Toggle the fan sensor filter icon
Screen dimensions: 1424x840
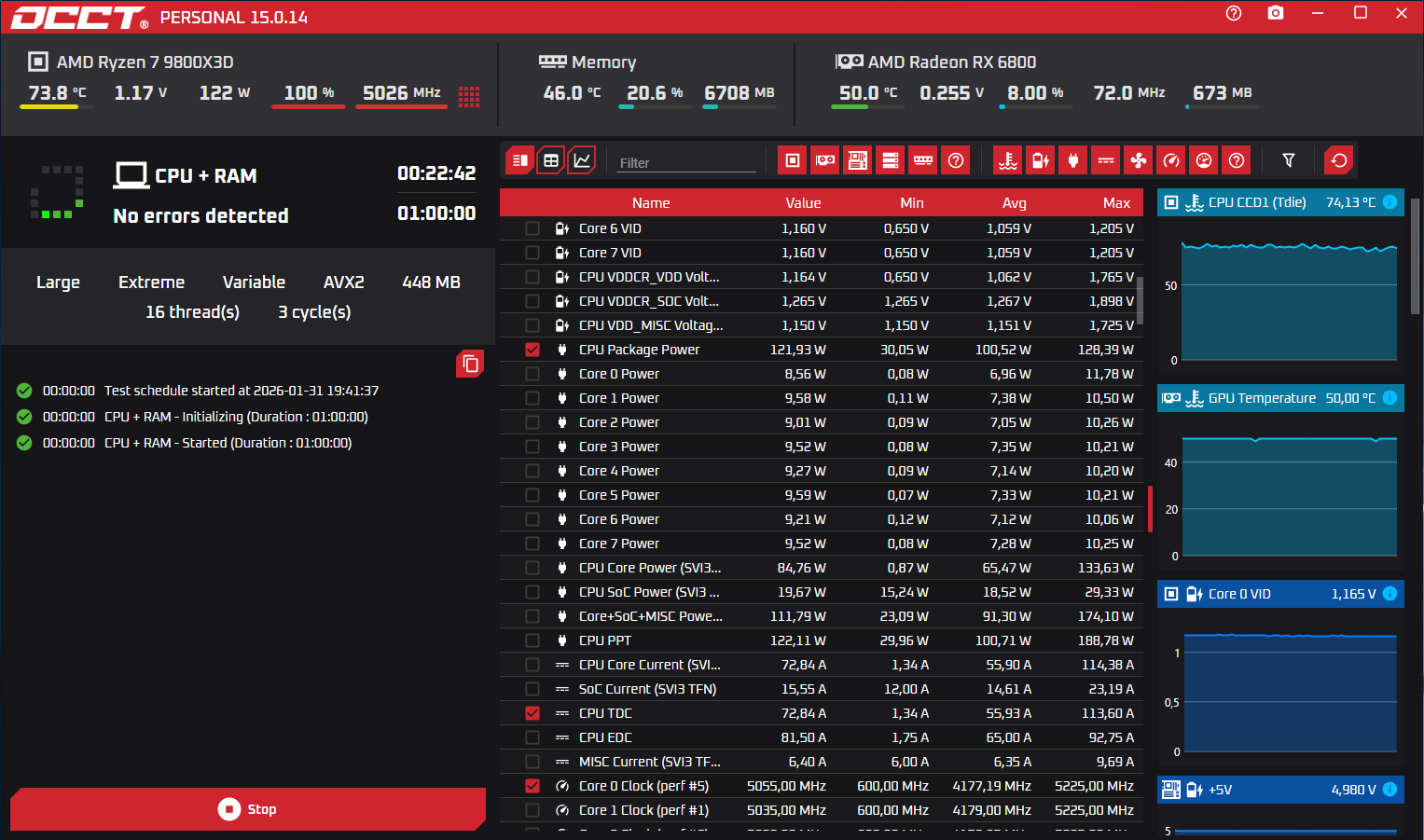[1139, 160]
